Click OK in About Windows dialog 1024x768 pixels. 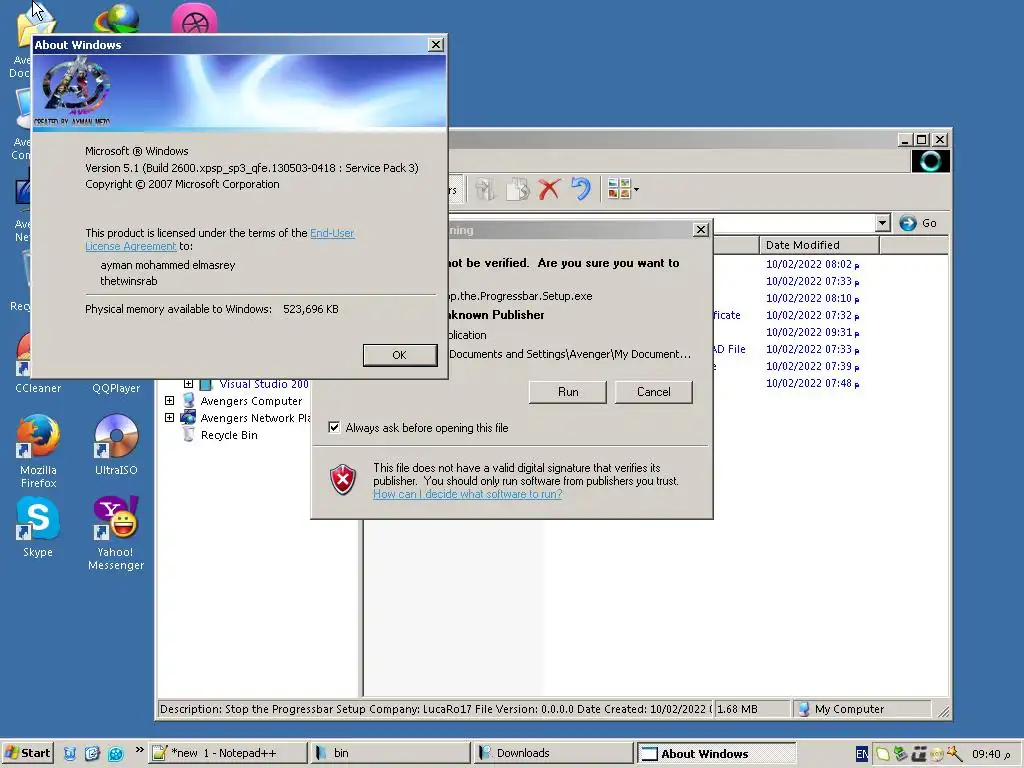(400, 355)
